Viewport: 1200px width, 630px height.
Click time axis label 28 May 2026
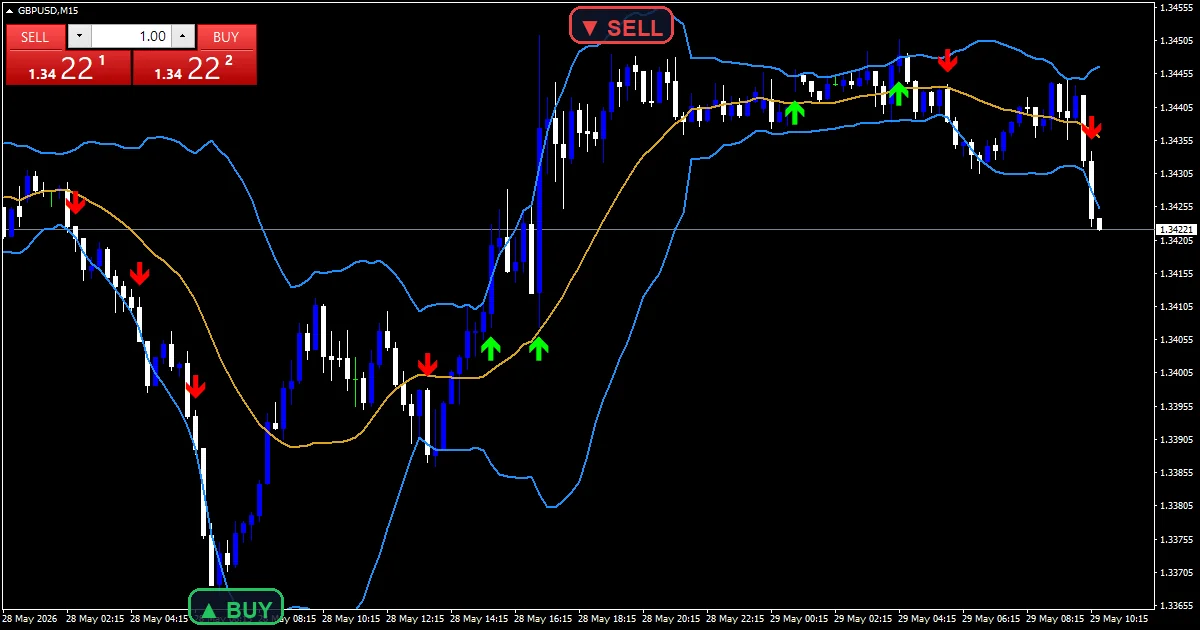[x=28, y=619]
